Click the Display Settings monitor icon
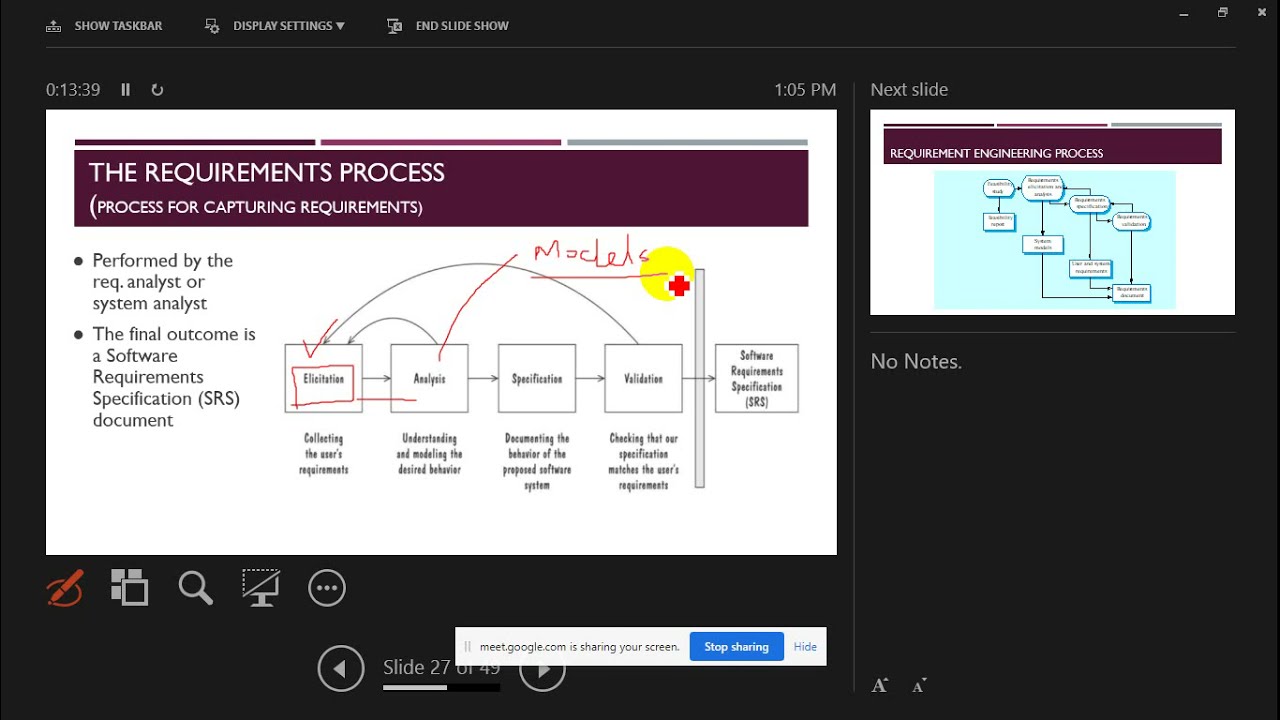The height and width of the screenshot is (720, 1280). [x=212, y=26]
